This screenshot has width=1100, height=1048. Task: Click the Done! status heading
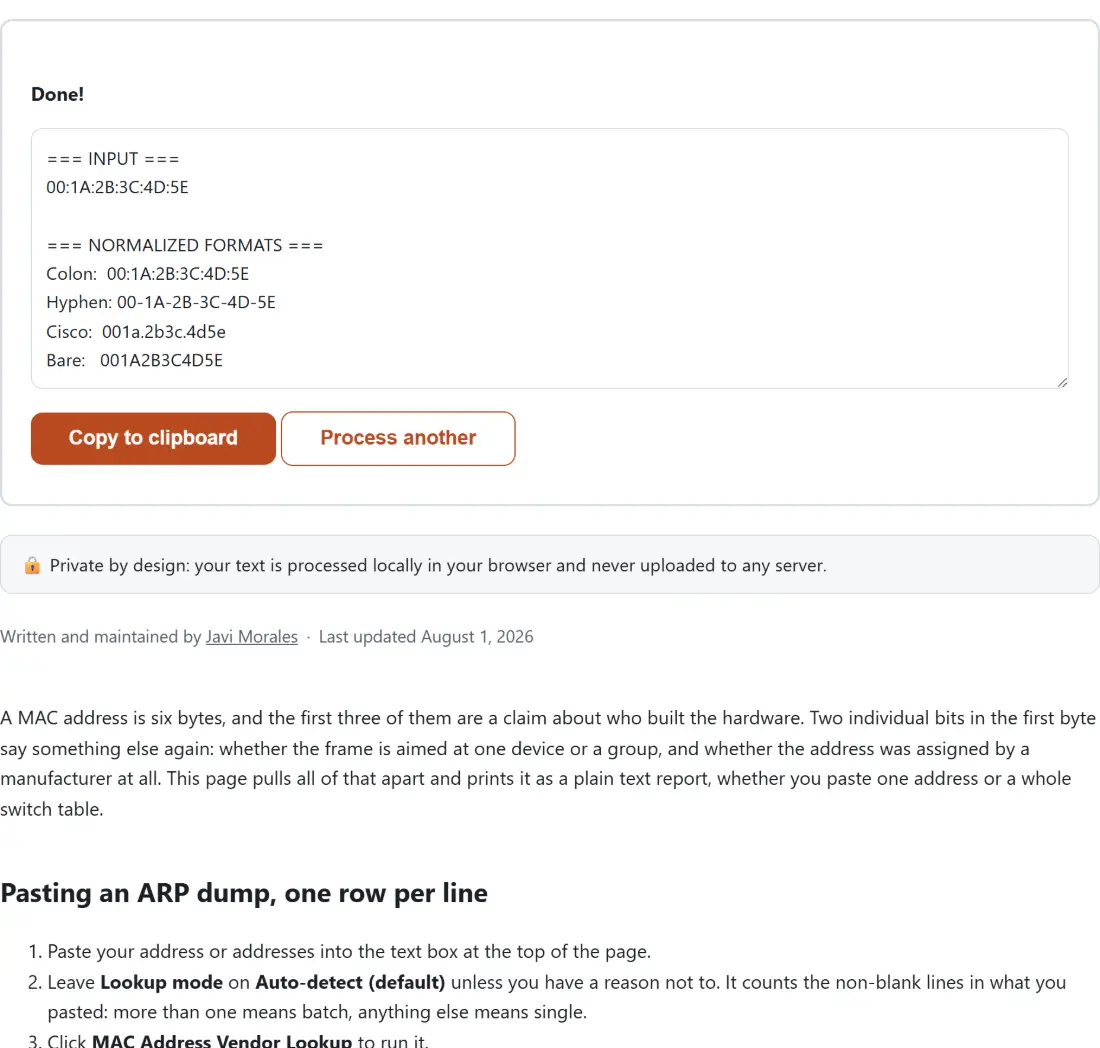58,94
